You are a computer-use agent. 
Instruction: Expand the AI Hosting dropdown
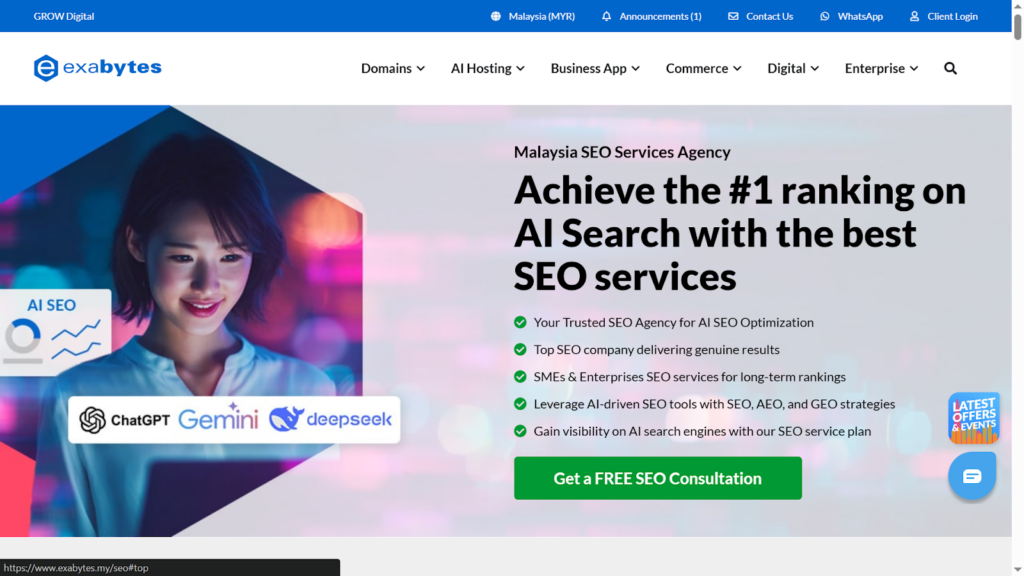(x=487, y=68)
